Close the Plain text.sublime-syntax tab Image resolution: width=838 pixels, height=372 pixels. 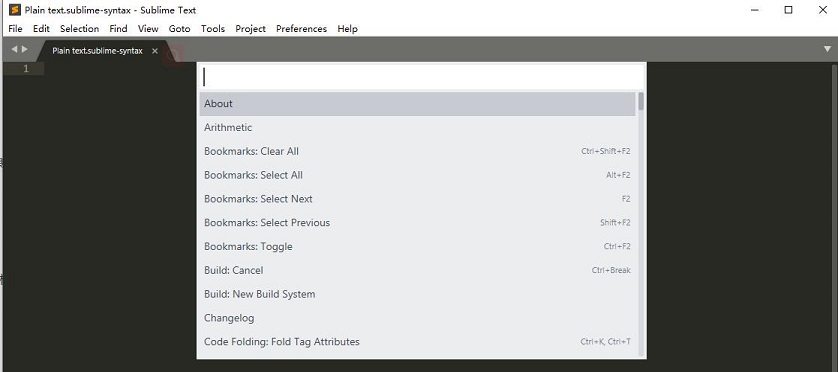[154, 51]
